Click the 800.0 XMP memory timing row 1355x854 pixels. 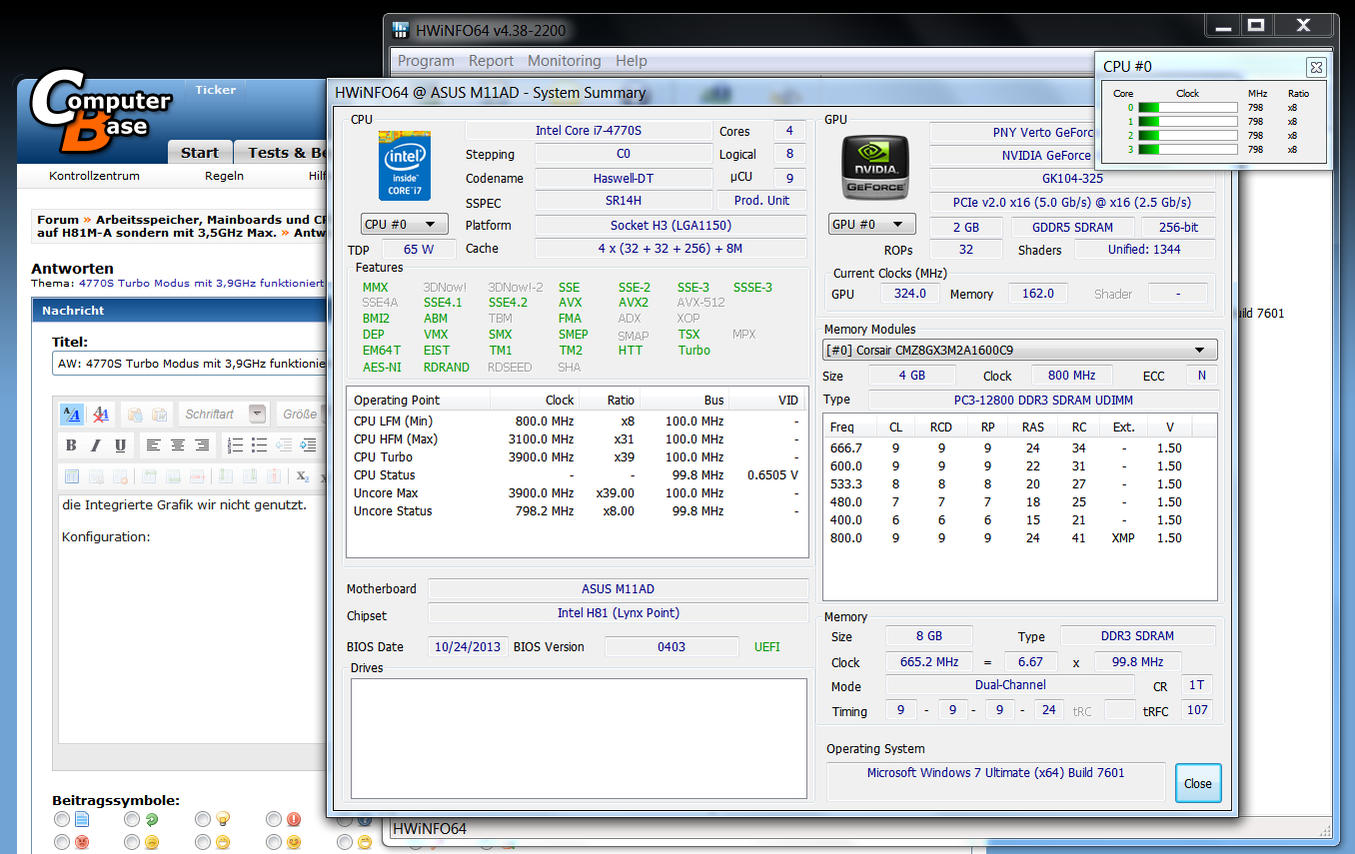pos(1019,538)
